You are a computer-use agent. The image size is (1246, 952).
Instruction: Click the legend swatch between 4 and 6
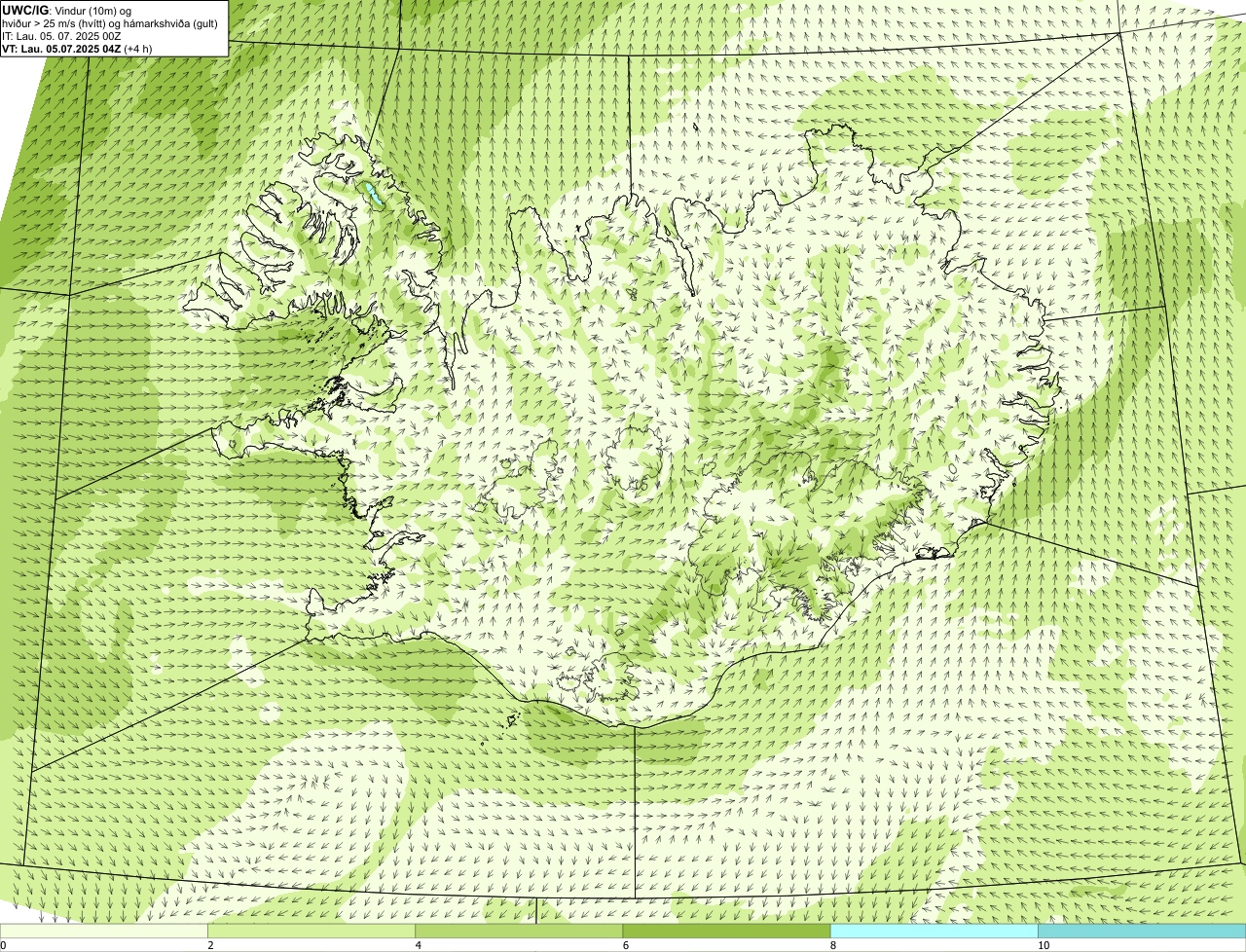519,932
